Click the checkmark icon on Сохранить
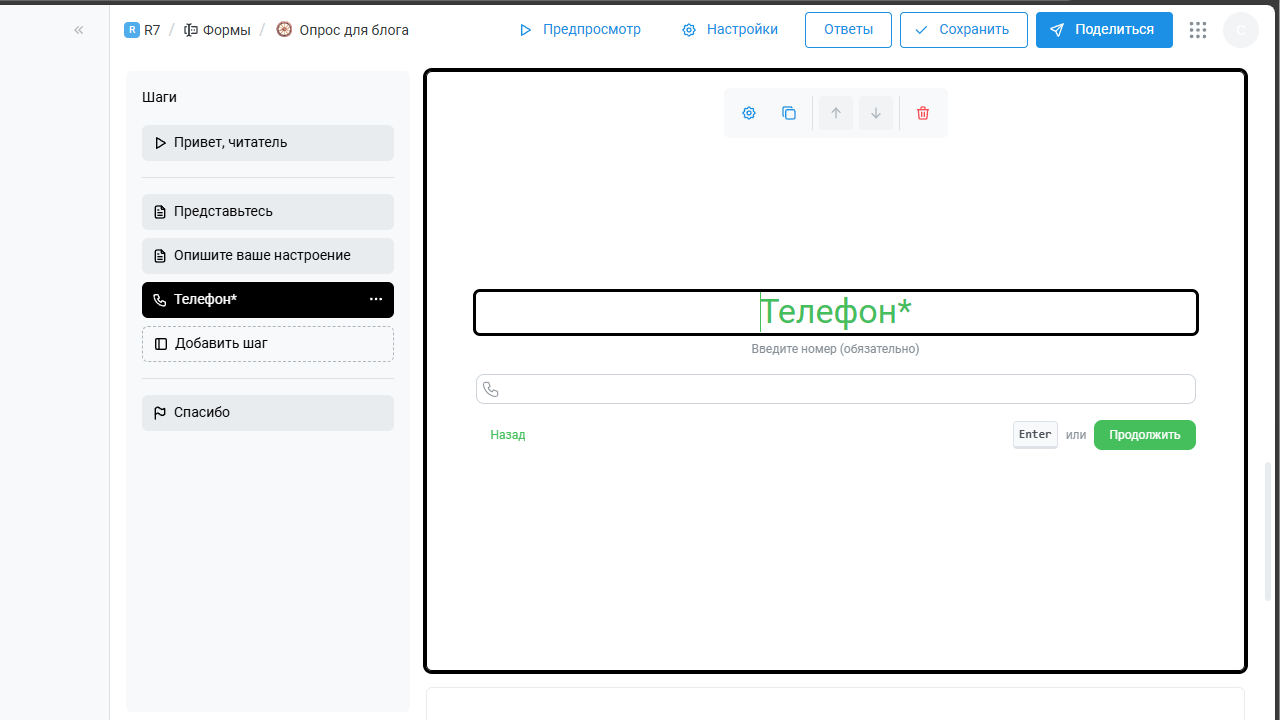Image resolution: width=1280 pixels, height=720 pixels. point(921,30)
